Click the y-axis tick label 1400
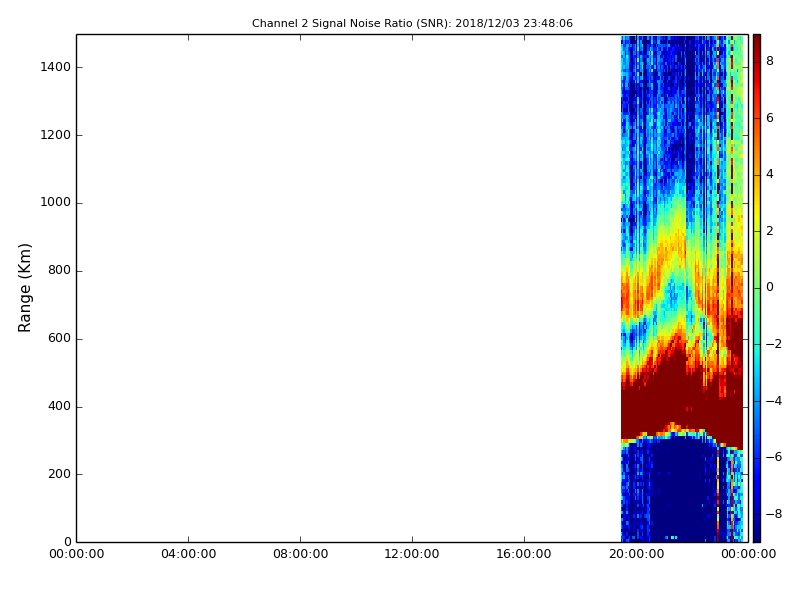Screen dimensions: 800x600 coord(56,67)
